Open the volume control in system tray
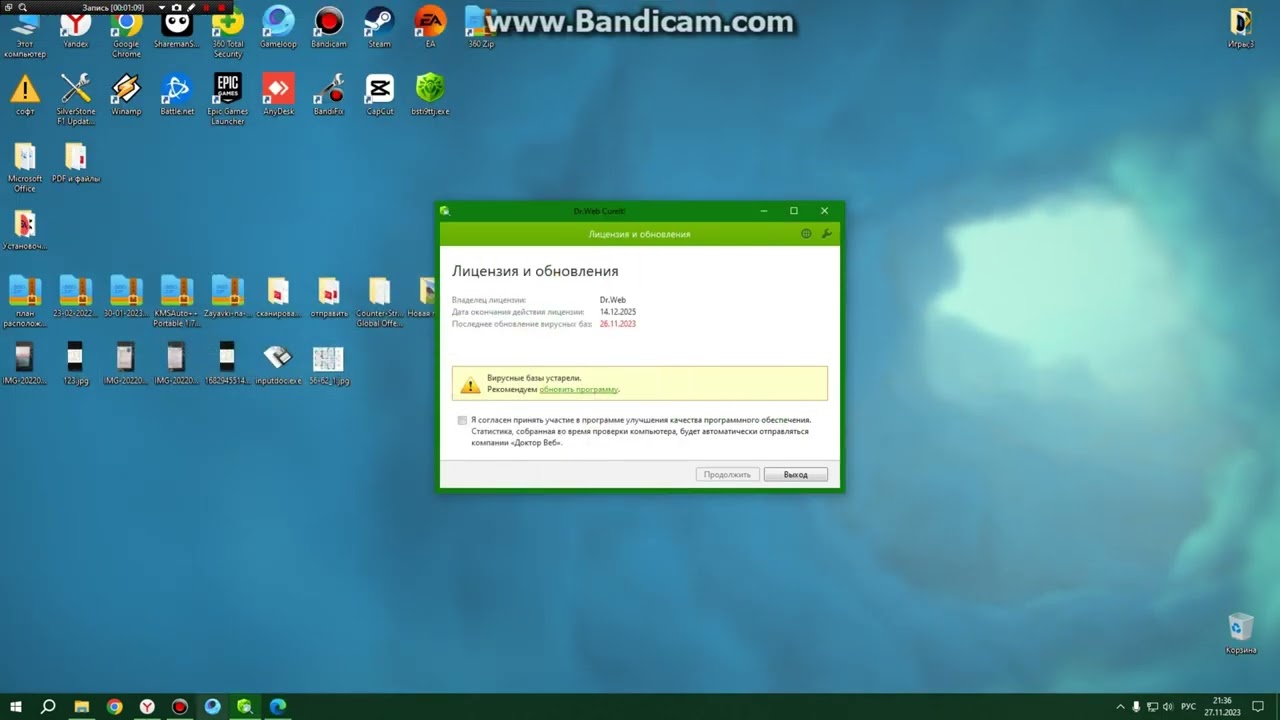This screenshot has width=1280, height=720. (x=1168, y=707)
